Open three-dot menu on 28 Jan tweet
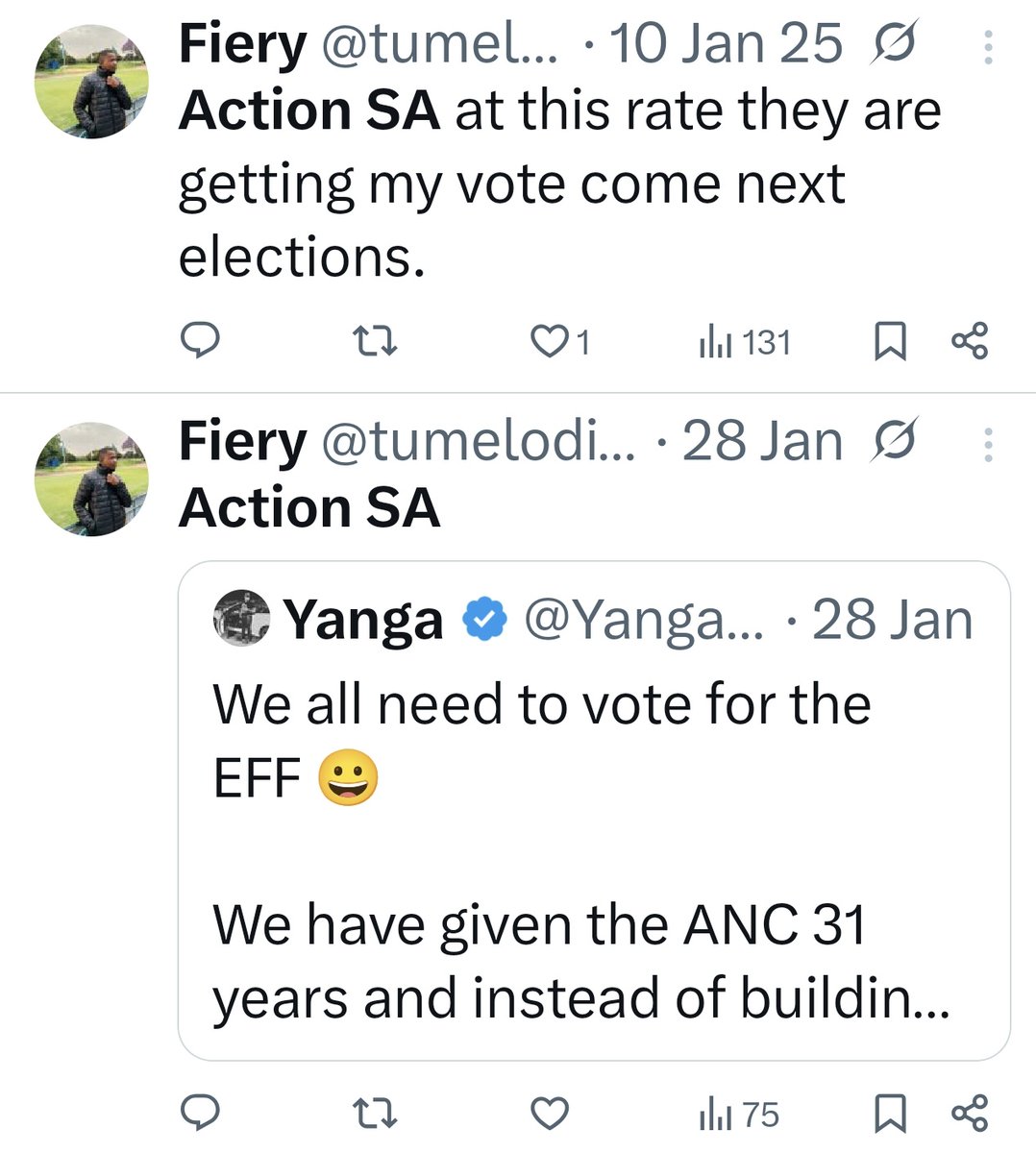This screenshot has height=1153, width=1036. pos(988,444)
